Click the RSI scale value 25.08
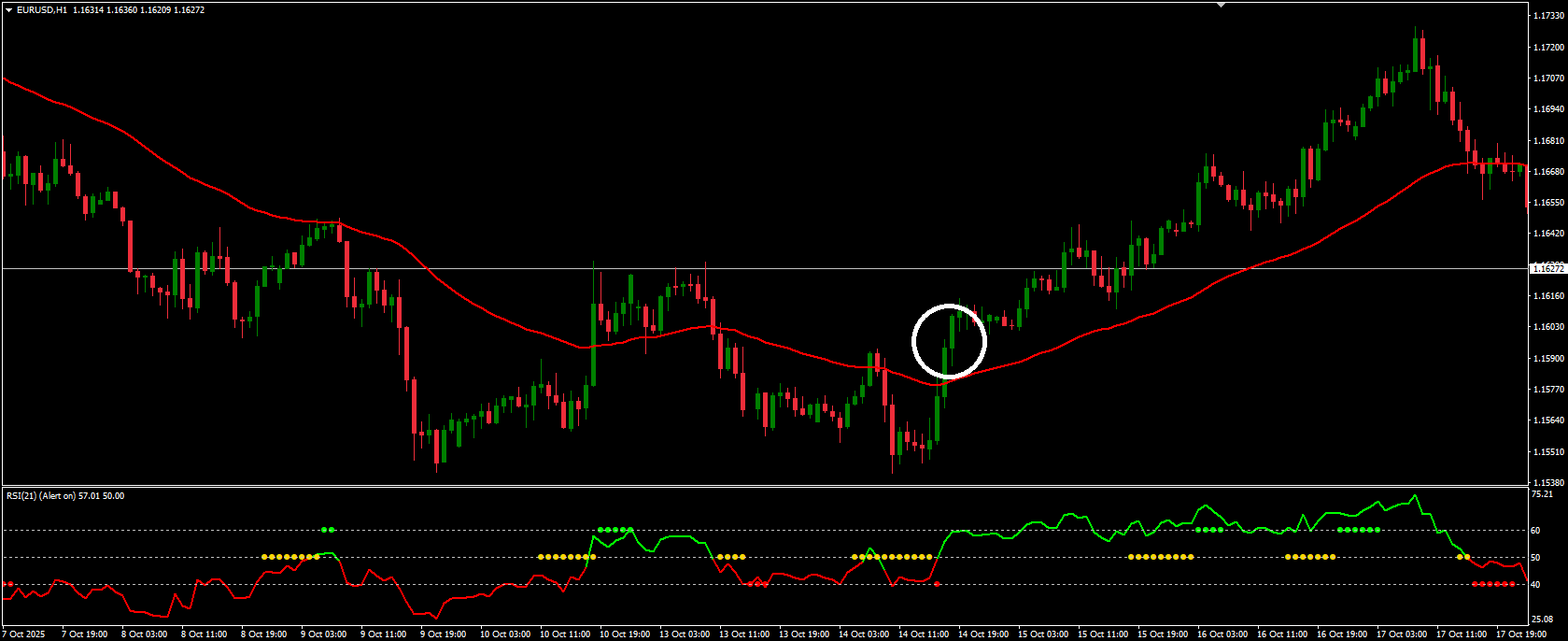Image resolution: width=1568 pixels, height=641 pixels. (1542, 619)
